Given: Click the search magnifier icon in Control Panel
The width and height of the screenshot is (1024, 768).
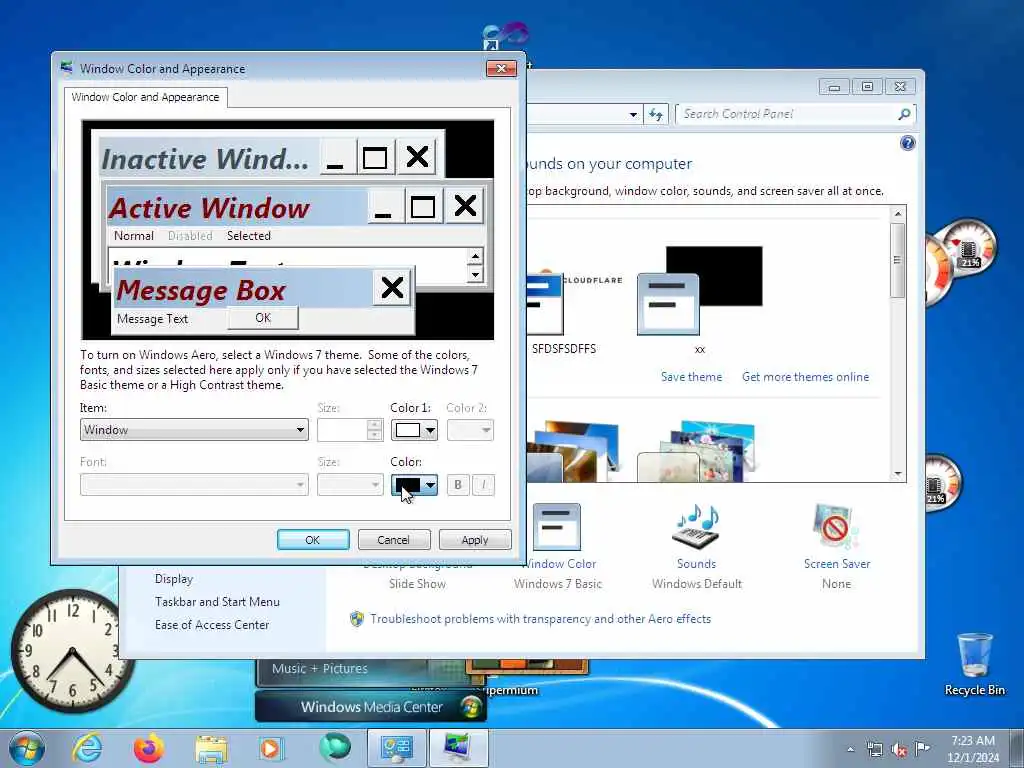Looking at the screenshot, I should click(x=904, y=114).
